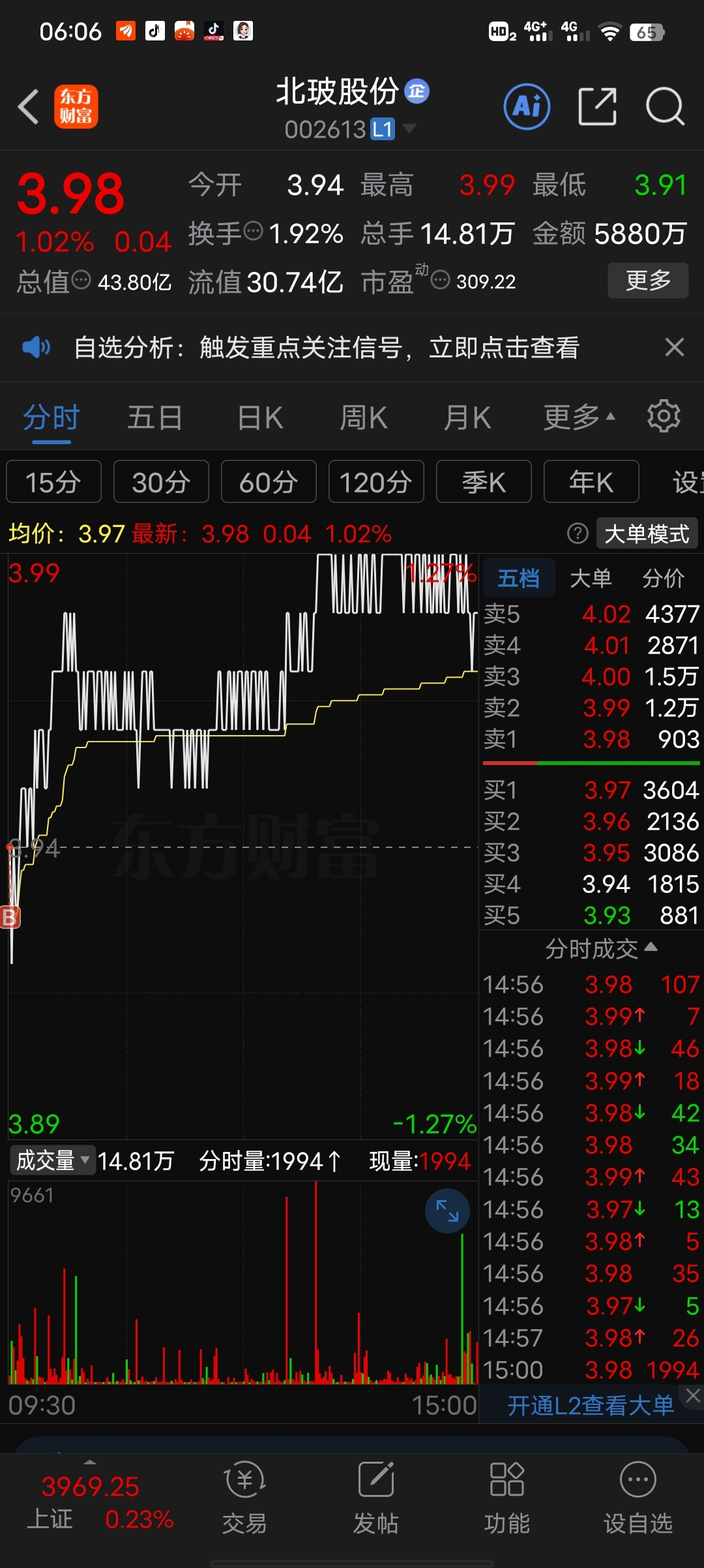Expand the index bar up arrow
This screenshot has width=704, height=1568.
click(90, 1462)
